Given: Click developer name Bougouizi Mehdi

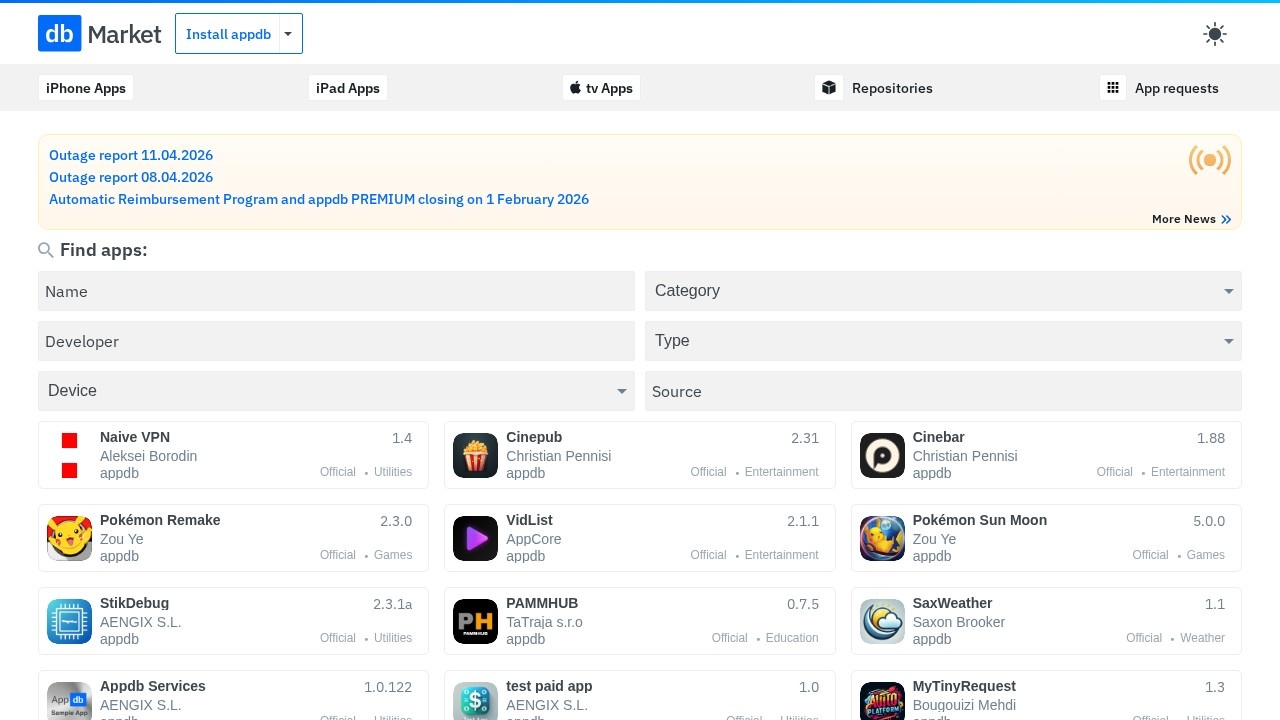Looking at the screenshot, I should click(x=964, y=705).
